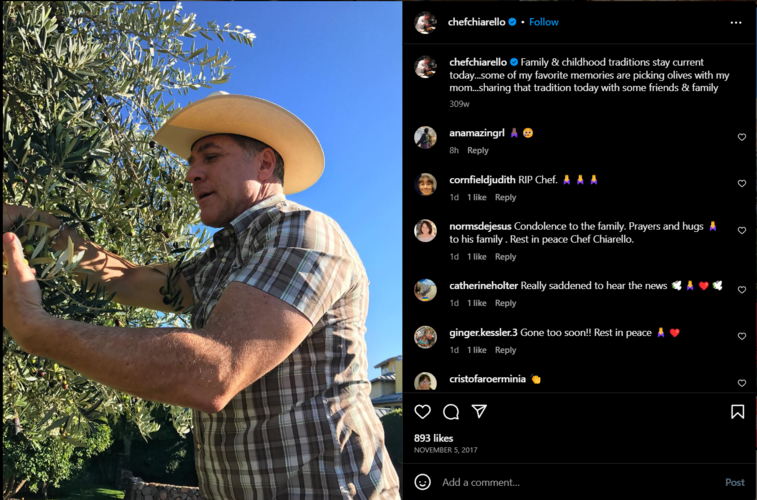The image size is (757, 500).
Task: Share the post using the paper plane icon
Action: tap(479, 412)
